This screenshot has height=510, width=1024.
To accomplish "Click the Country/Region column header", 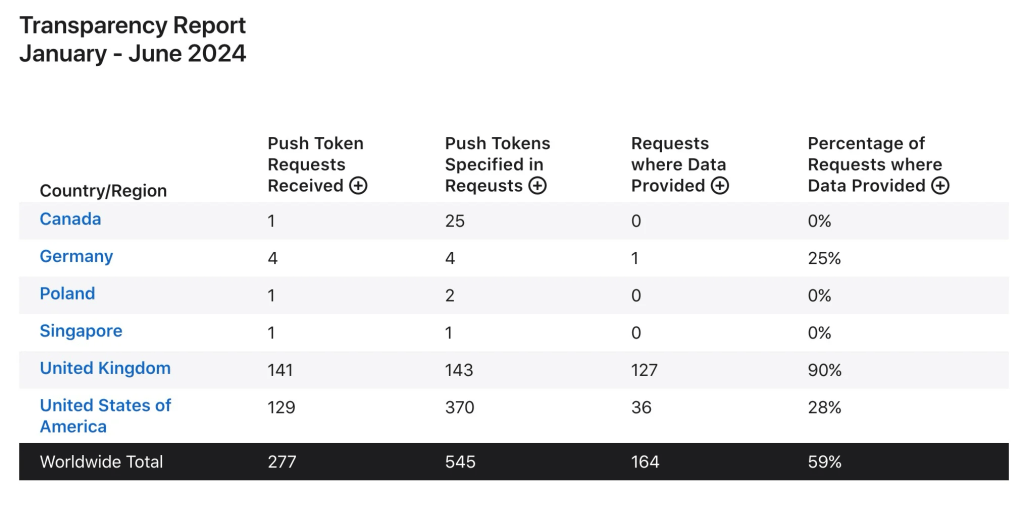I will (103, 190).
